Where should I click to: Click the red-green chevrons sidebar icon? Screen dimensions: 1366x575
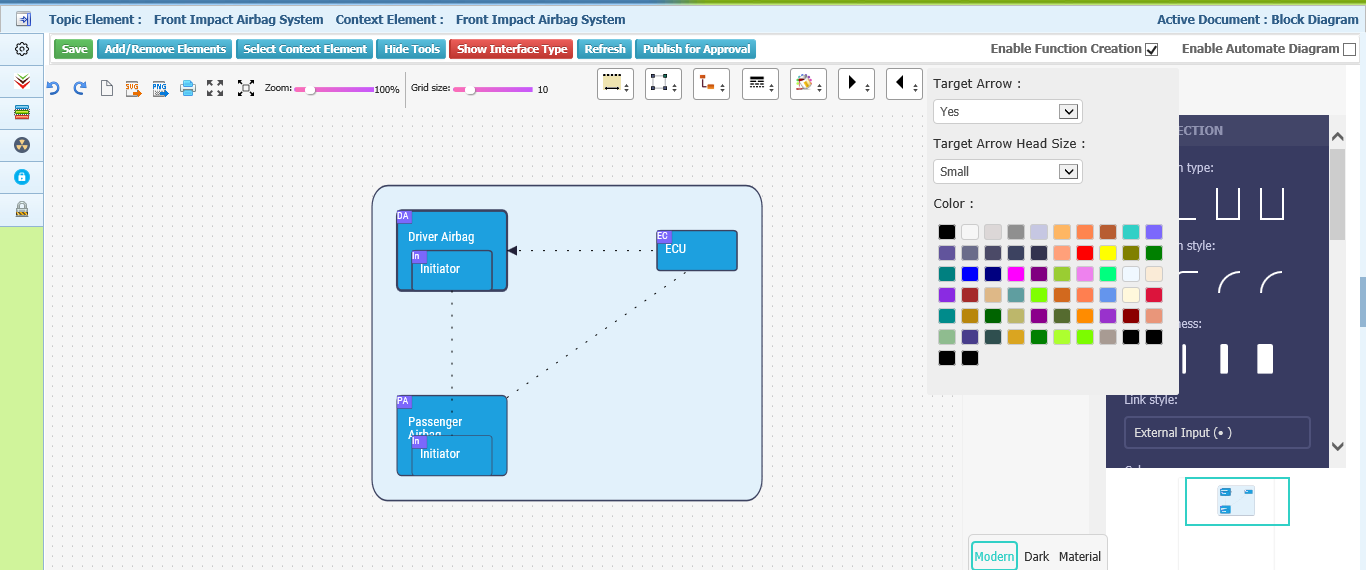(x=22, y=81)
